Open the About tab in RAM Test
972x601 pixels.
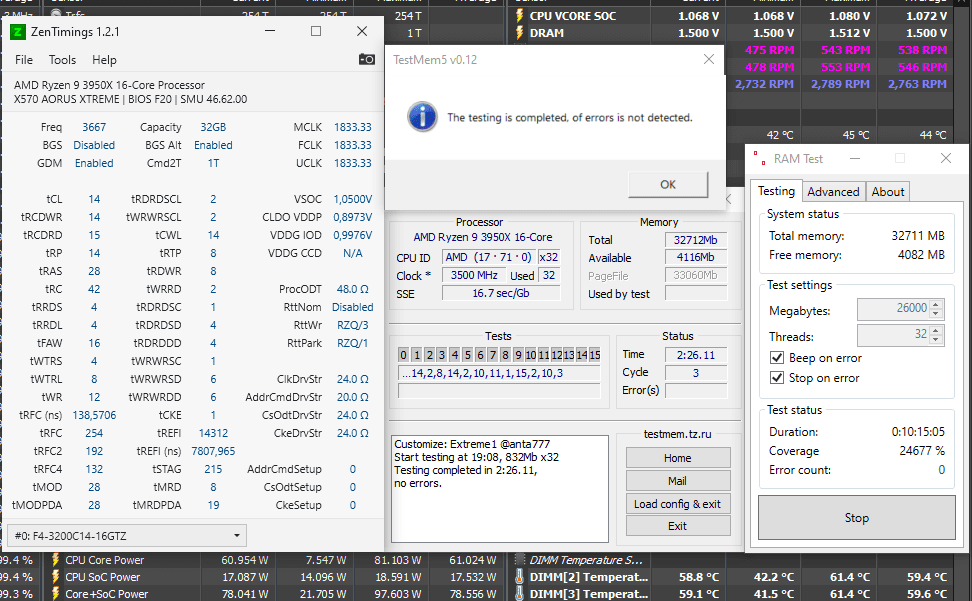pyautogui.click(x=887, y=192)
